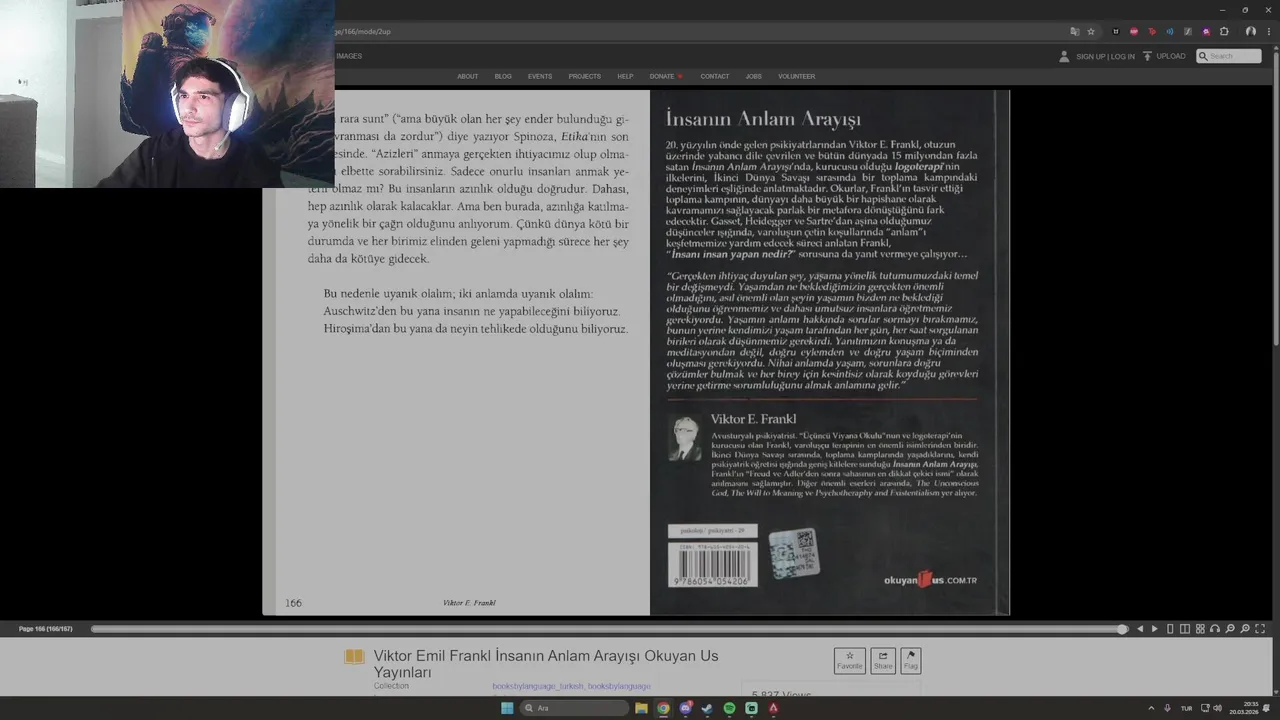Open the Share button under the reader

(x=883, y=661)
